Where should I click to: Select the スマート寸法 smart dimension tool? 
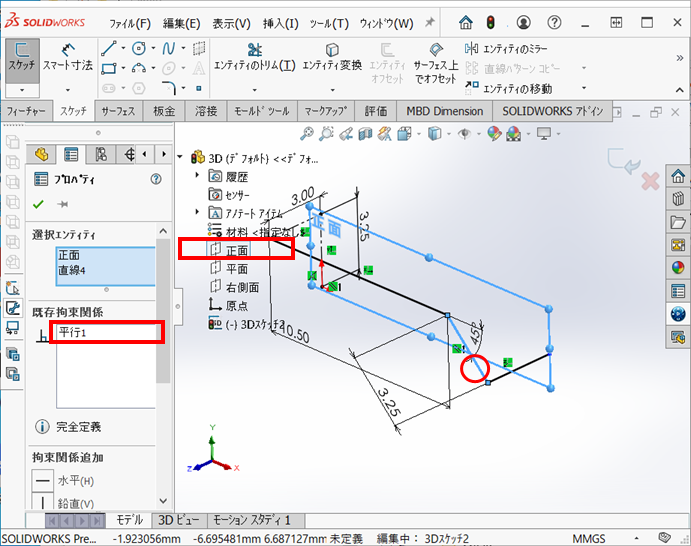pos(69,55)
